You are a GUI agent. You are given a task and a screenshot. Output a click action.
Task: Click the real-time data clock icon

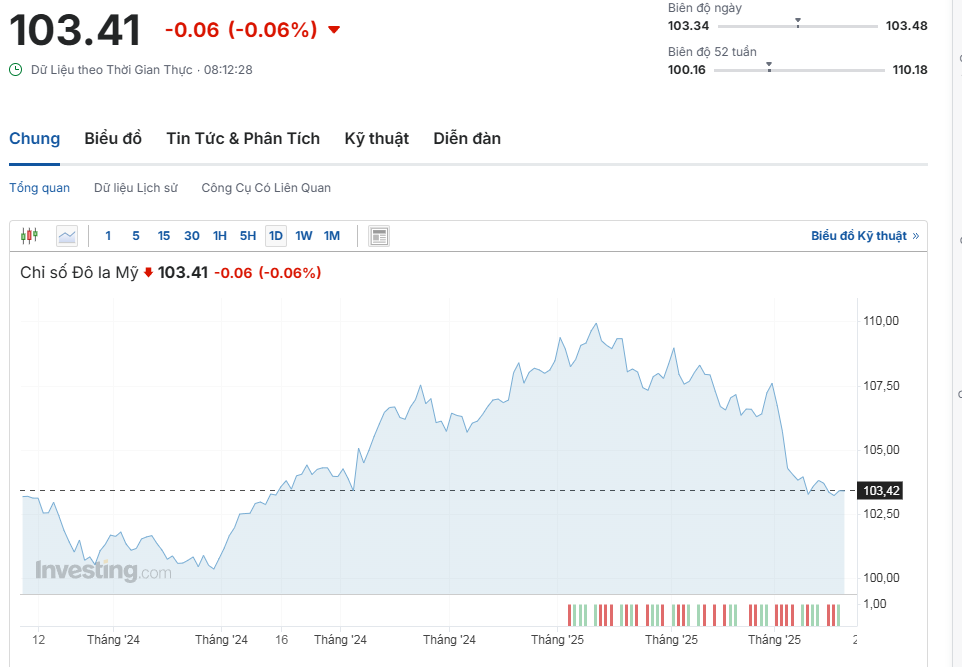click(16, 70)
